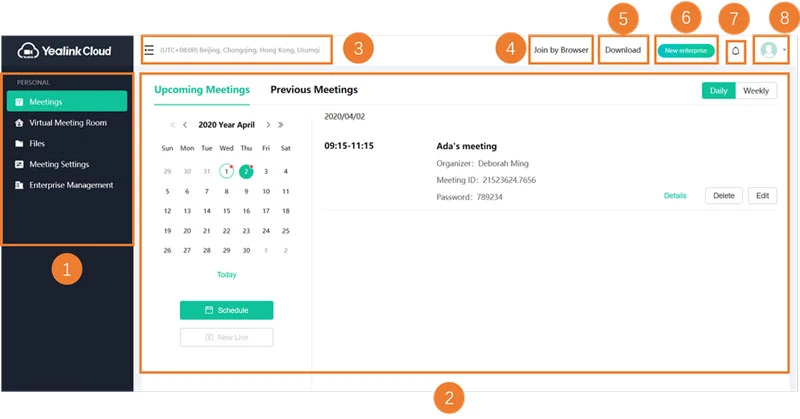This screenshot has width=800, height=419.
Task: Open the user avatar profile menu
Action: pos(769,50)
